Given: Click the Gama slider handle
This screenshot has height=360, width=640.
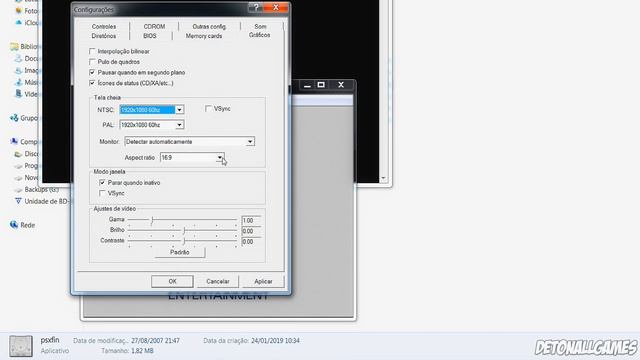Looking at the screenshot, I should [152, 220].
